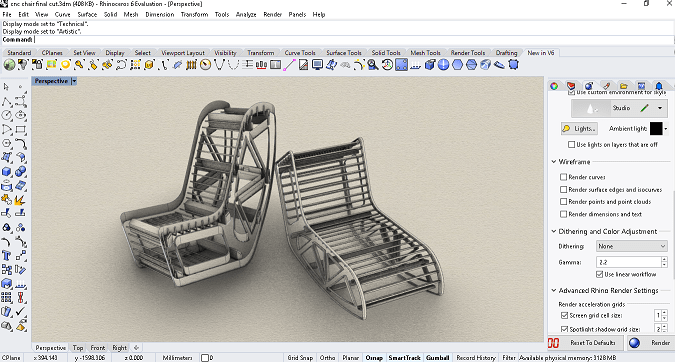This screenshot has height=362, width=675.
Task: Uncheck Screen grid cell size checkbox
Action: tap(564, 316)
